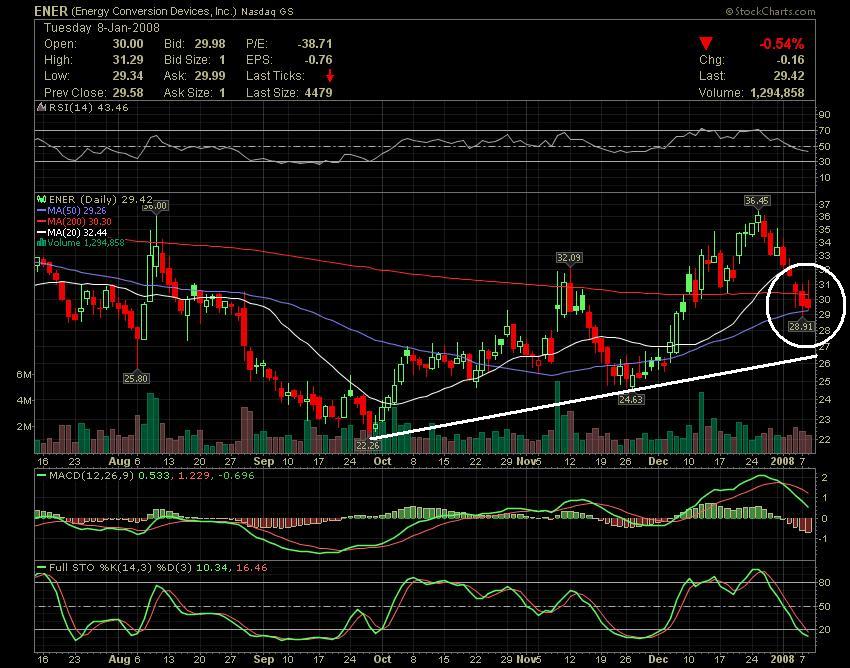Click the white MA(20) legend line
850x668 pixels.
pos(41,233)
